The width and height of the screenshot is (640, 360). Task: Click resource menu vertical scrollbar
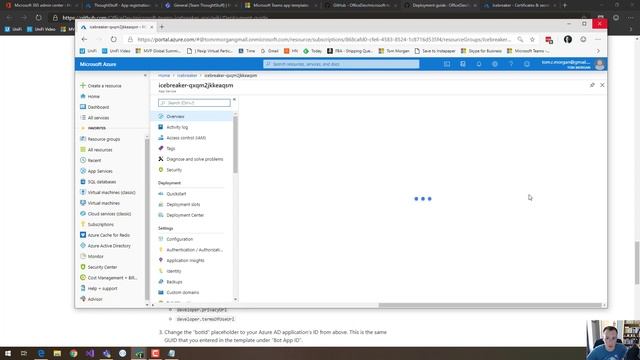(235, 145)
